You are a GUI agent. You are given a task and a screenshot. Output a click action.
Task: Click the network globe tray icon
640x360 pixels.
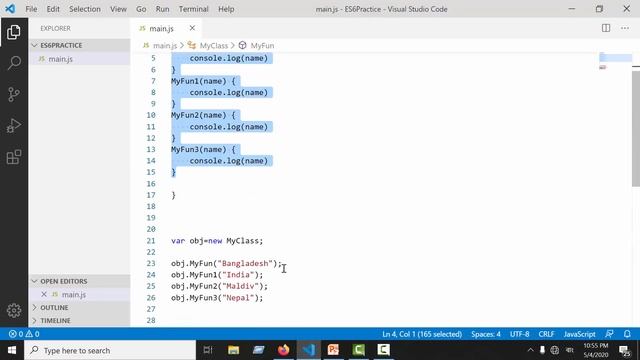[x=554, y=350]
